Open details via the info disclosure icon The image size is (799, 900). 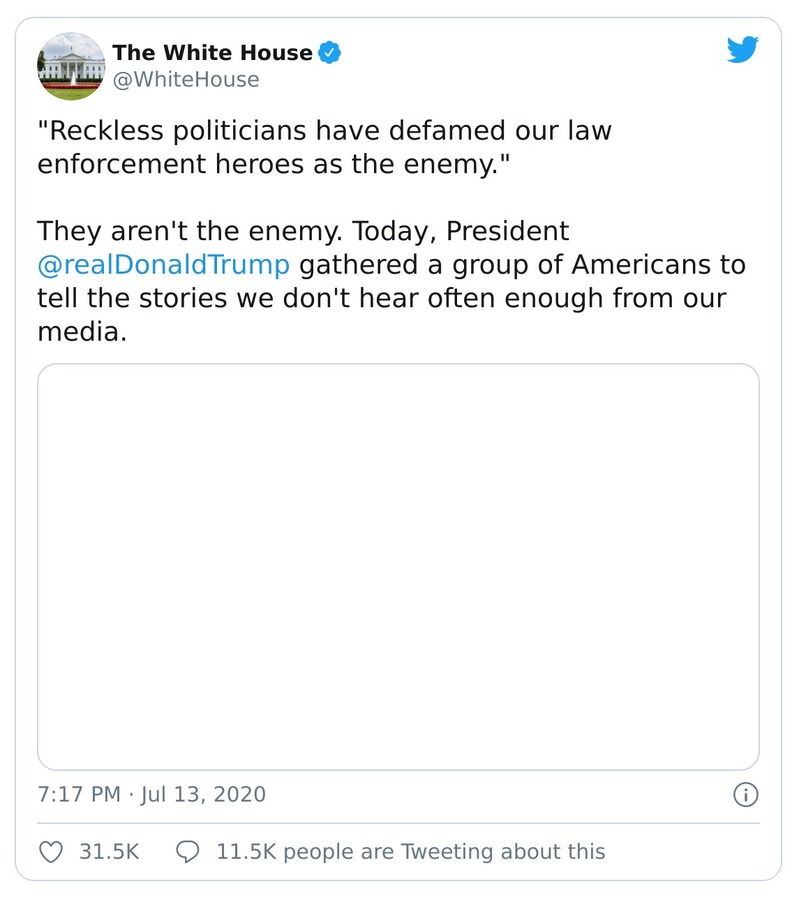click(745, 794)
